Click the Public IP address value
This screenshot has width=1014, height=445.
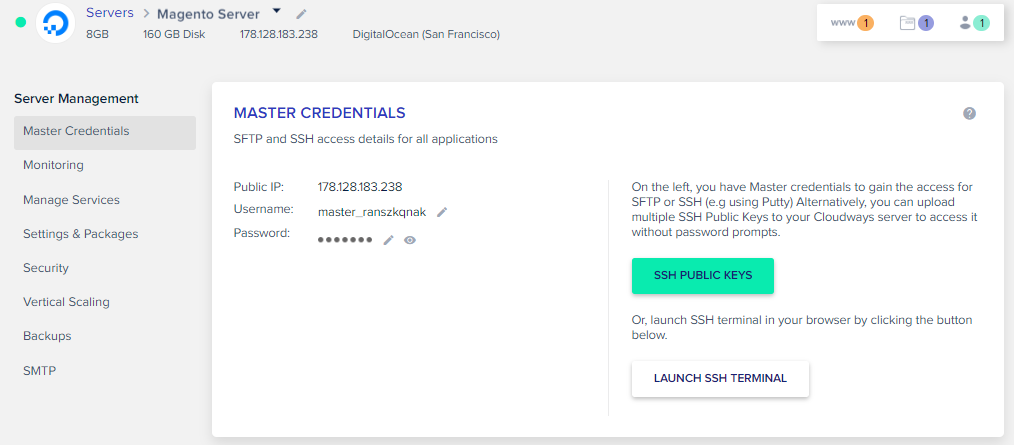pyautogui.click(x=359, y=186)
